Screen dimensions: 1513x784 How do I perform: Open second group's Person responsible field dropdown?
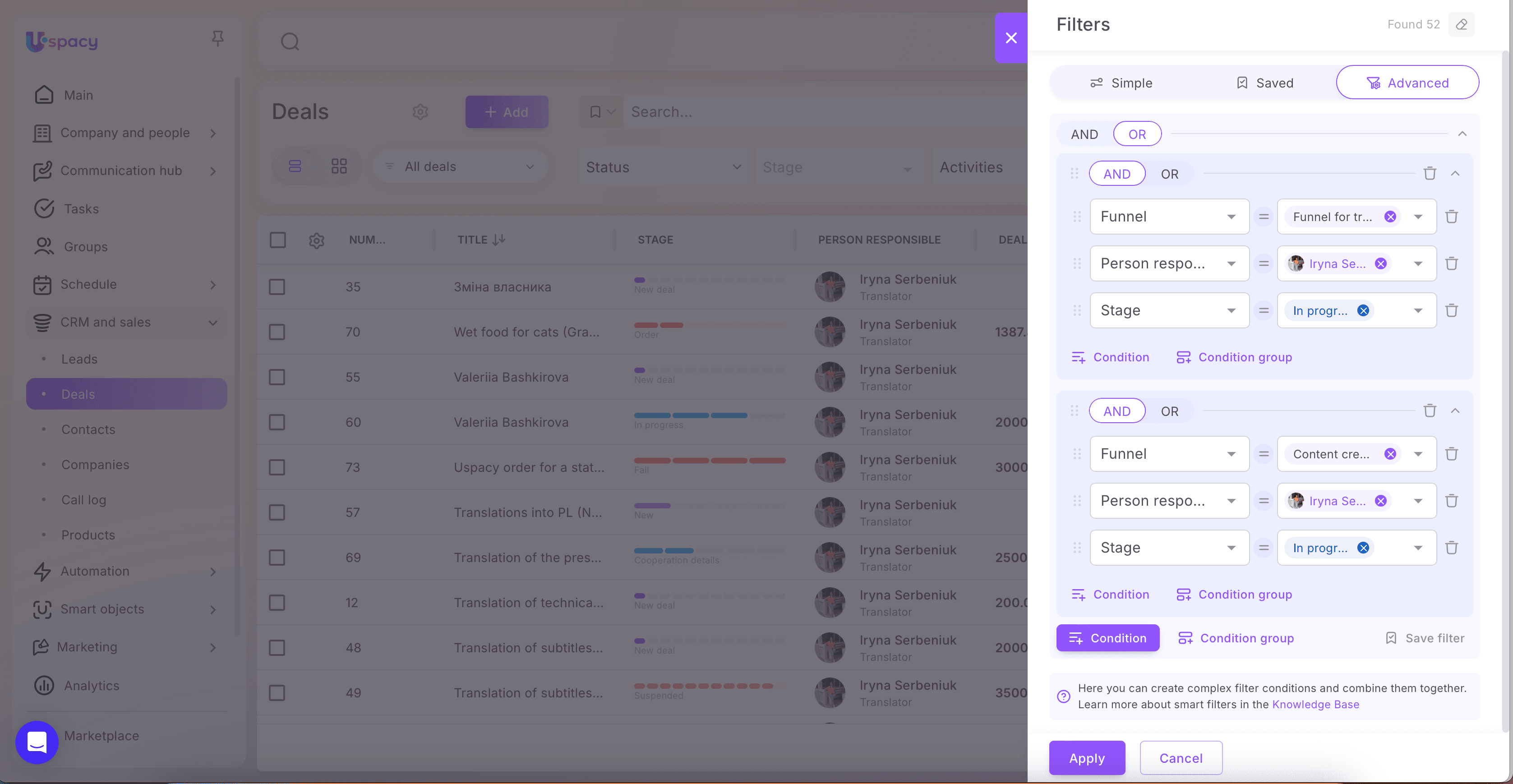(1169, 501)
